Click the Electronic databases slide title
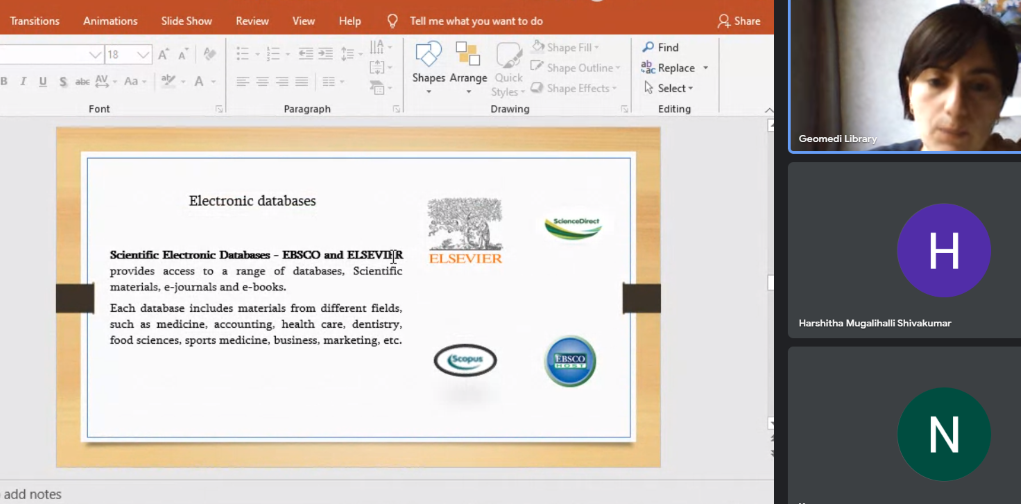 tap(252, 201)
